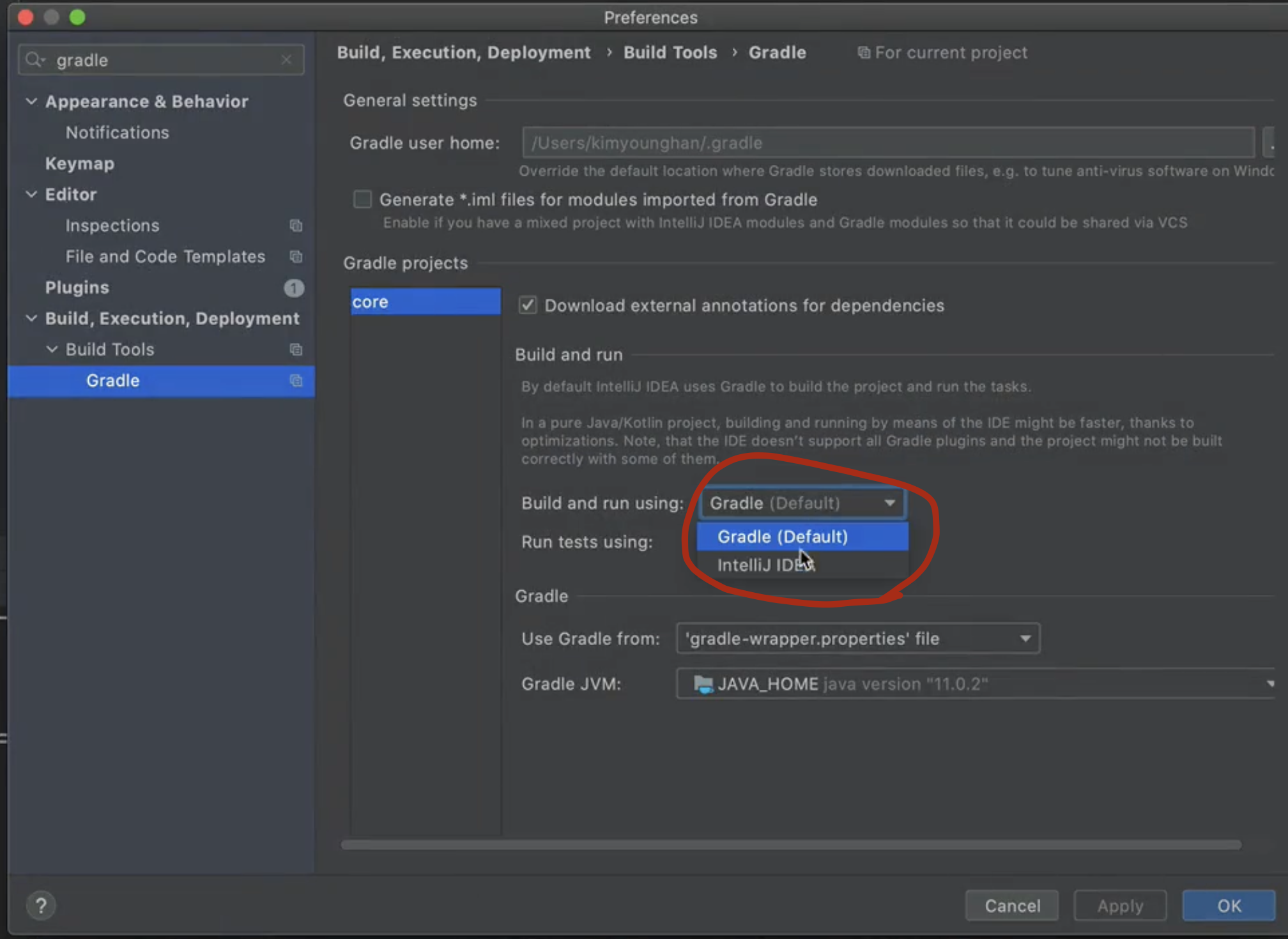
Task: Collapse the Appearance & Behavior section
Action: (x=31, y=102)
